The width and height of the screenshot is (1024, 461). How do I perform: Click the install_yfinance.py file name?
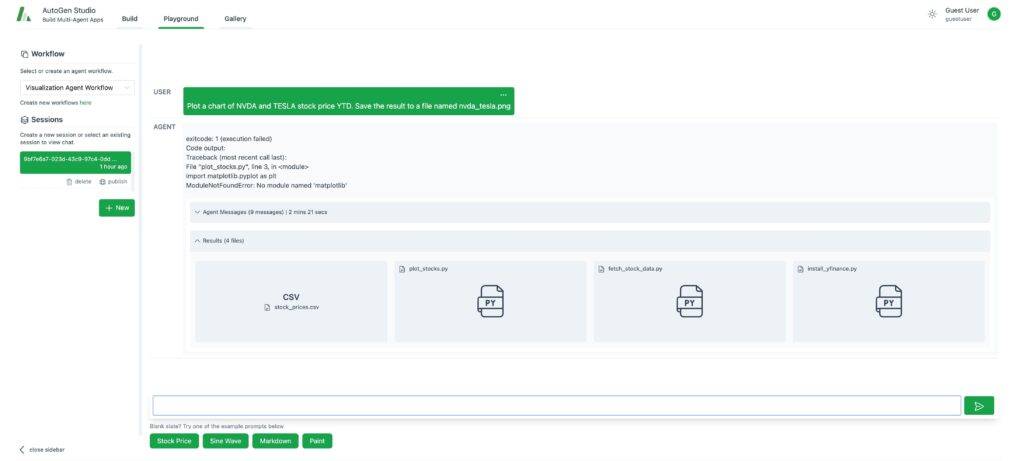[x=832, y=269]
